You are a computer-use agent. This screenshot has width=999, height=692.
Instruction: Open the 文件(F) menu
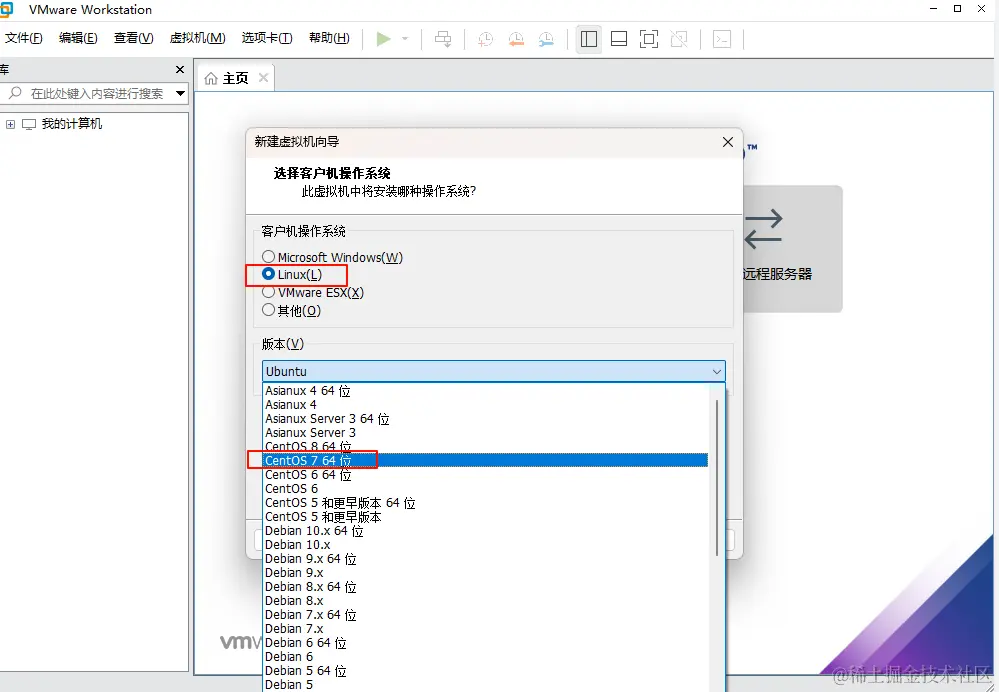pyautogui.click(x=24, y=38)
